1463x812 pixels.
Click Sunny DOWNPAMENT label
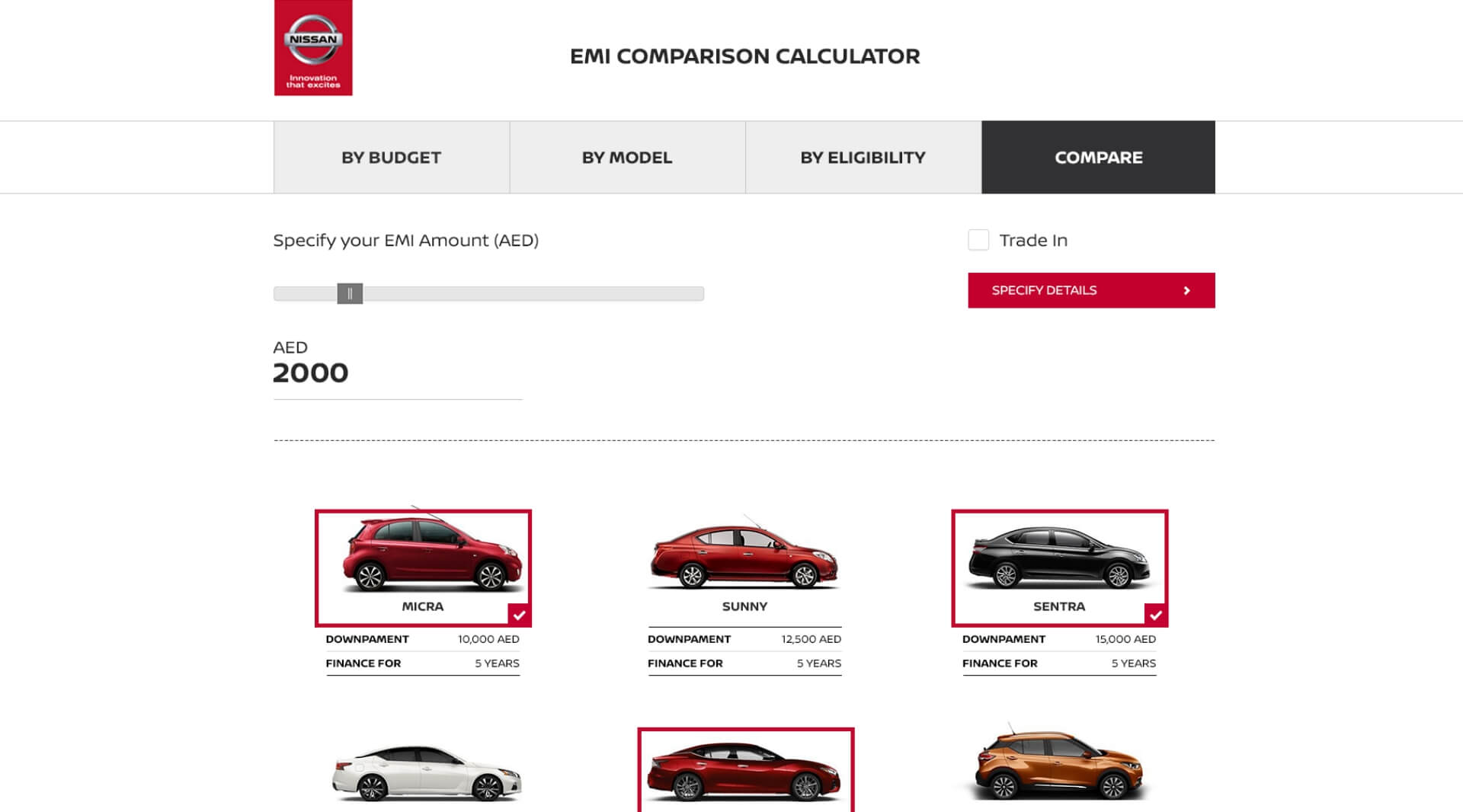click(689, 639)
